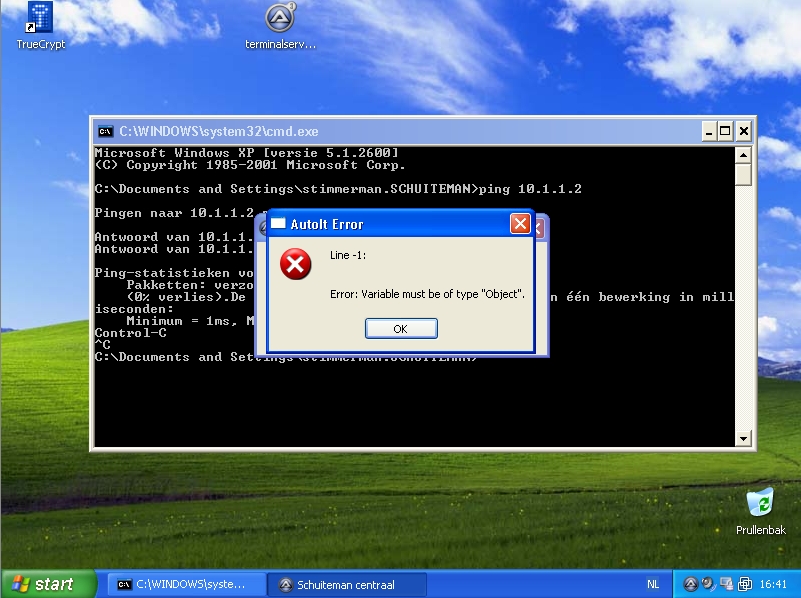
Task: Minimize the cmd.exe window
Action: [709, 132]
